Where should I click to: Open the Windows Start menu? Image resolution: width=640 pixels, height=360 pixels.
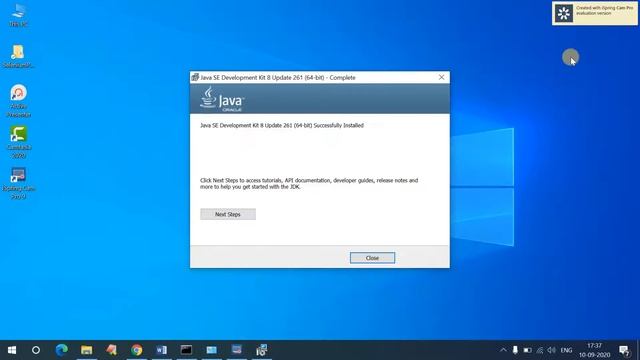coord(12,350)
